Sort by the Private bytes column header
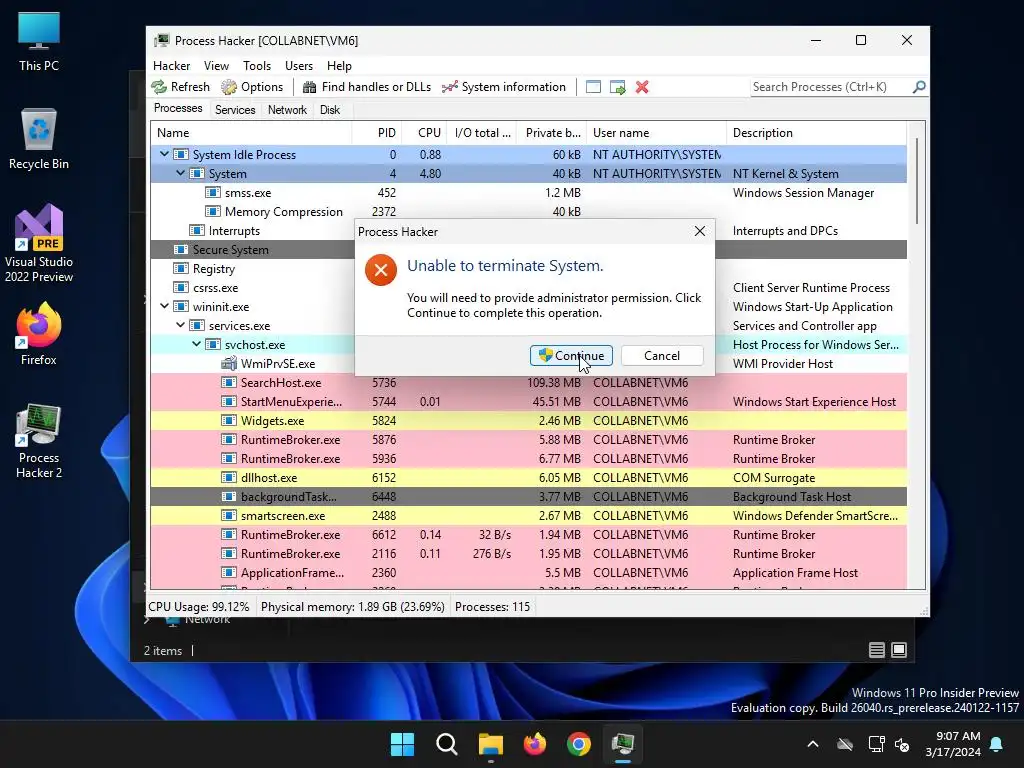 (x=551, y=133)
